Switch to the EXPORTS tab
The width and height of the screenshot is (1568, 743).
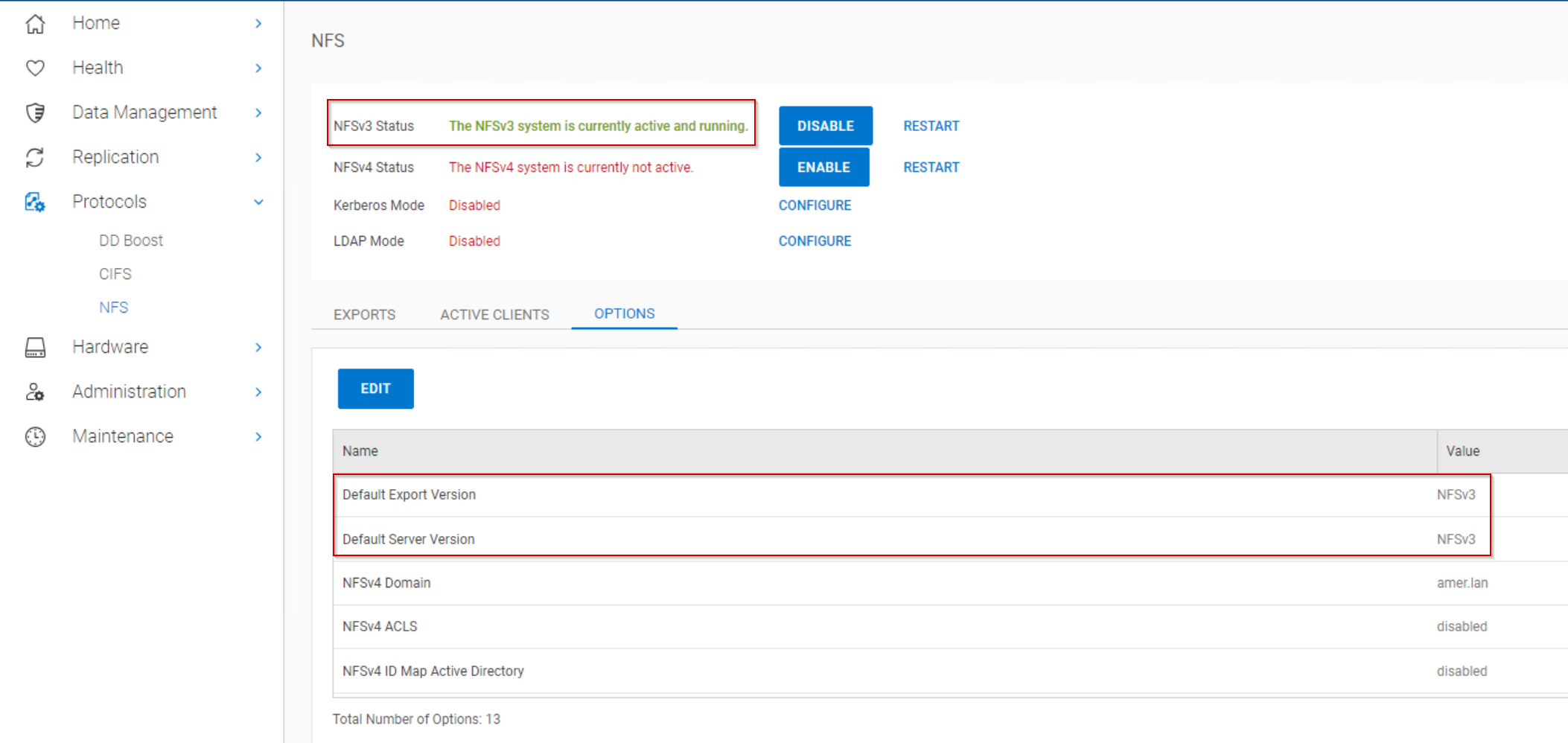pos(364,314)
